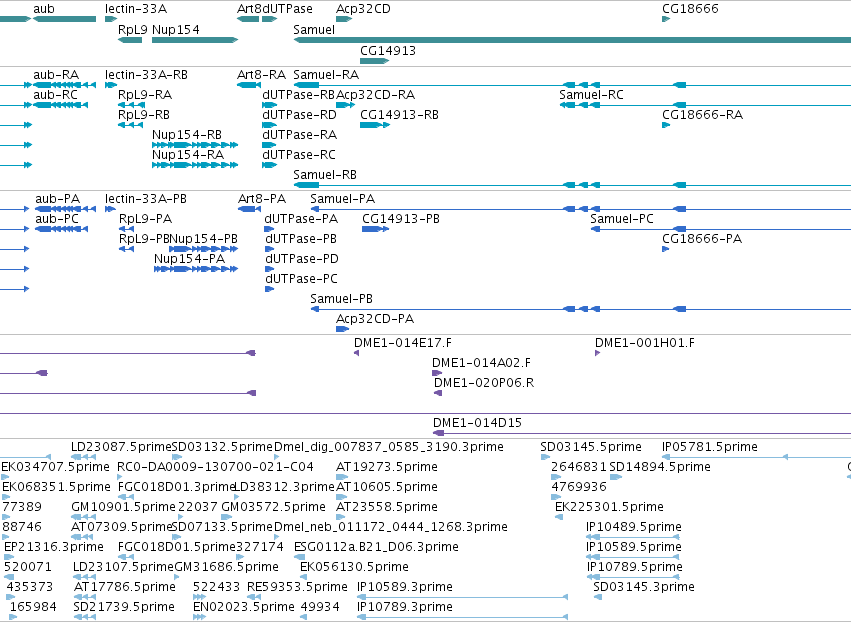Select EST EN02023.5prime
The width and height of the screenshot is (851, 622).
pos(244,607)
